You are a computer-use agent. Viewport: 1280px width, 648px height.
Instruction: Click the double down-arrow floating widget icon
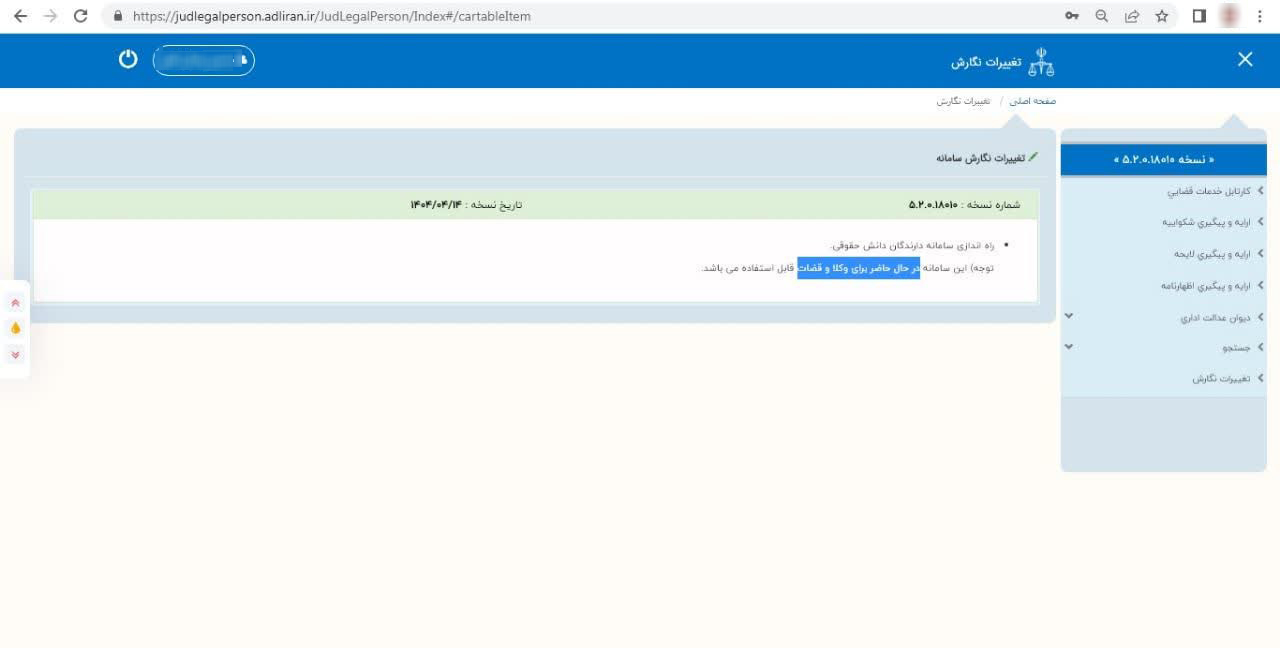coord(15,354)
